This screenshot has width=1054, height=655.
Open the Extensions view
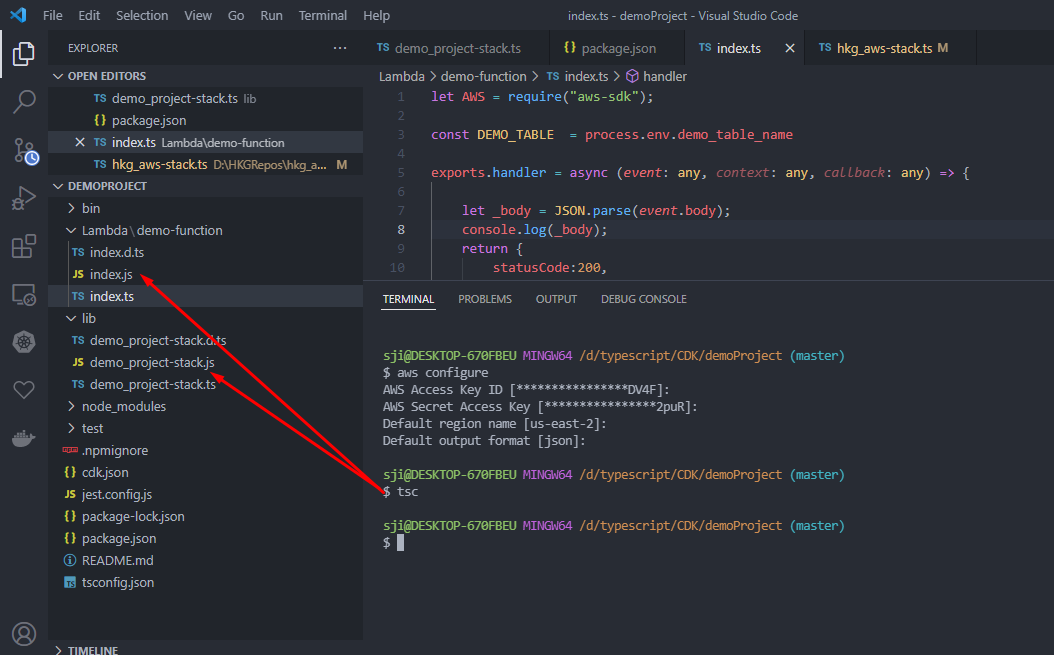pyautogui.click(x=23, y=245)
